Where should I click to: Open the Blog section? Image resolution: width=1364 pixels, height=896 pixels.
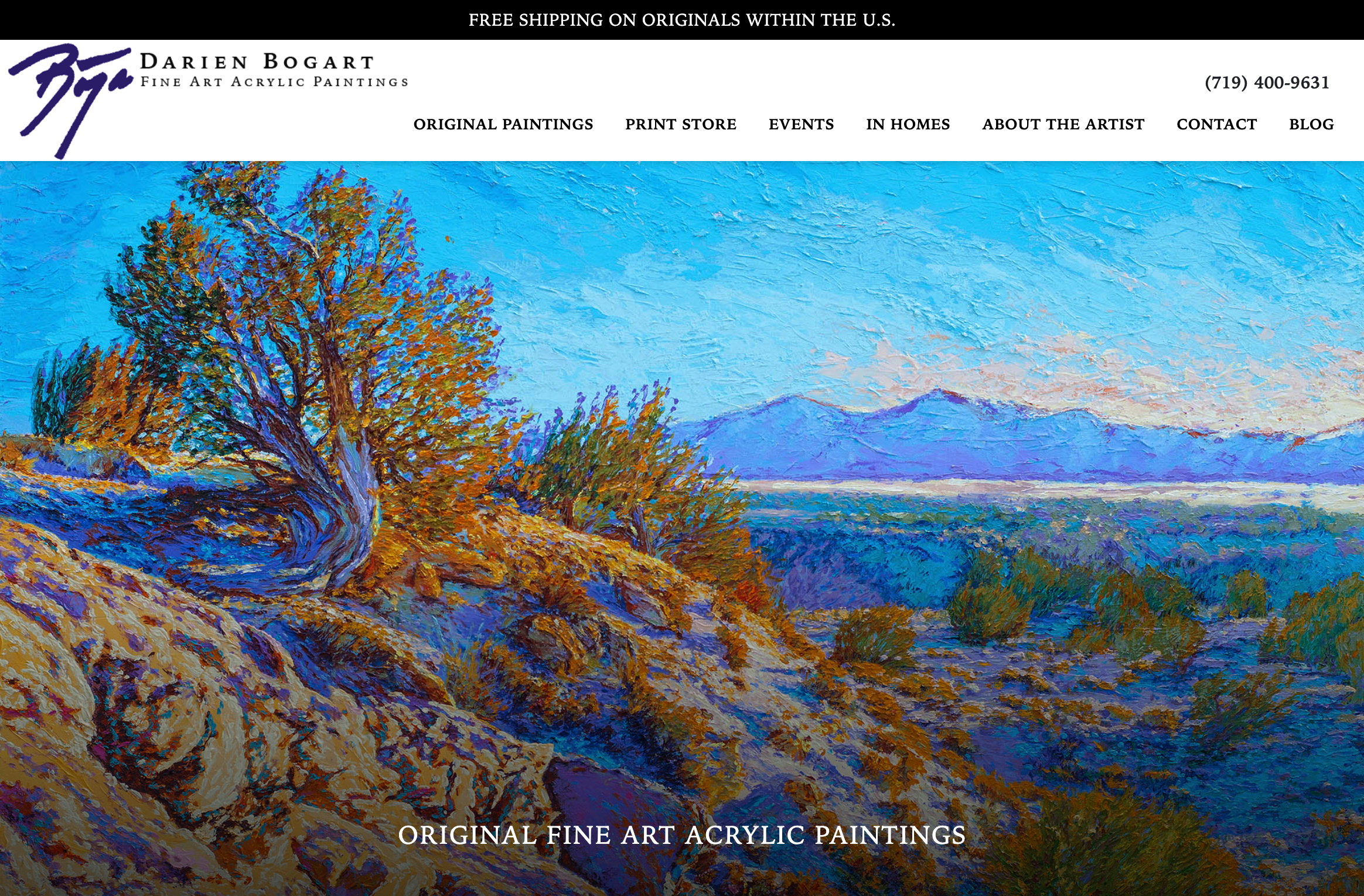coord(1311,124)
